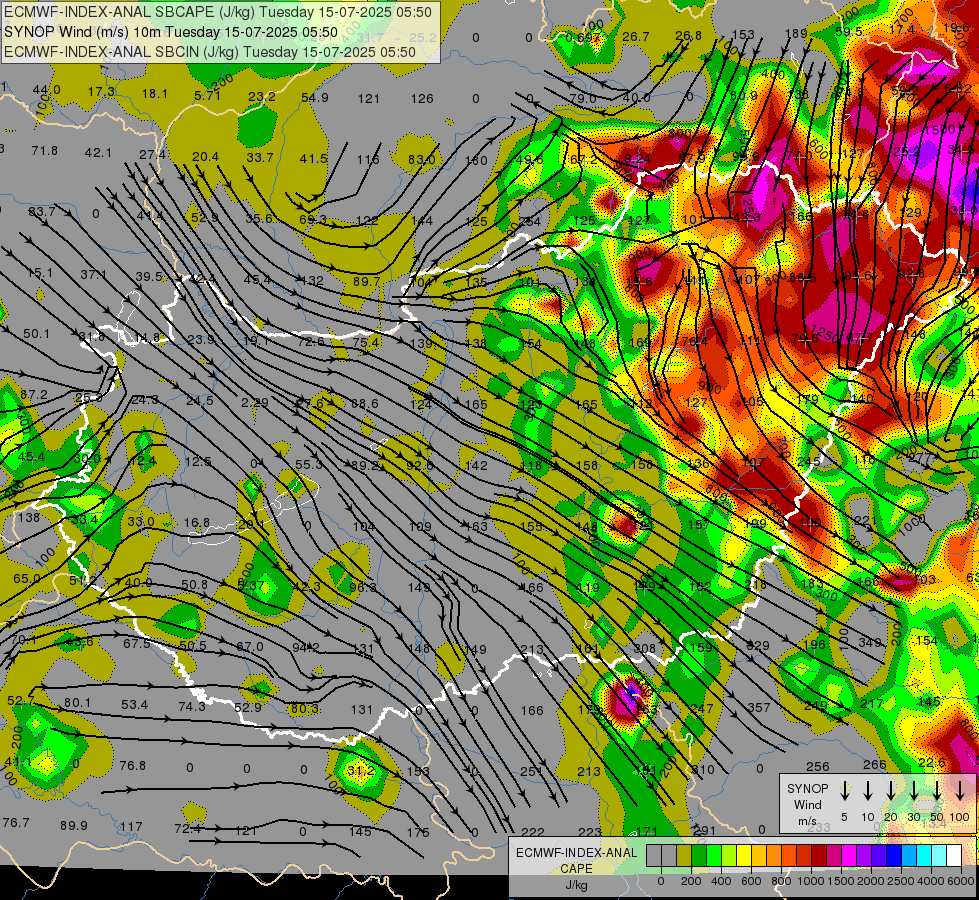This screenshot has height=900, width=979.
Task: Click the 'CAPE' label in color legend
Action: (576, 869)
